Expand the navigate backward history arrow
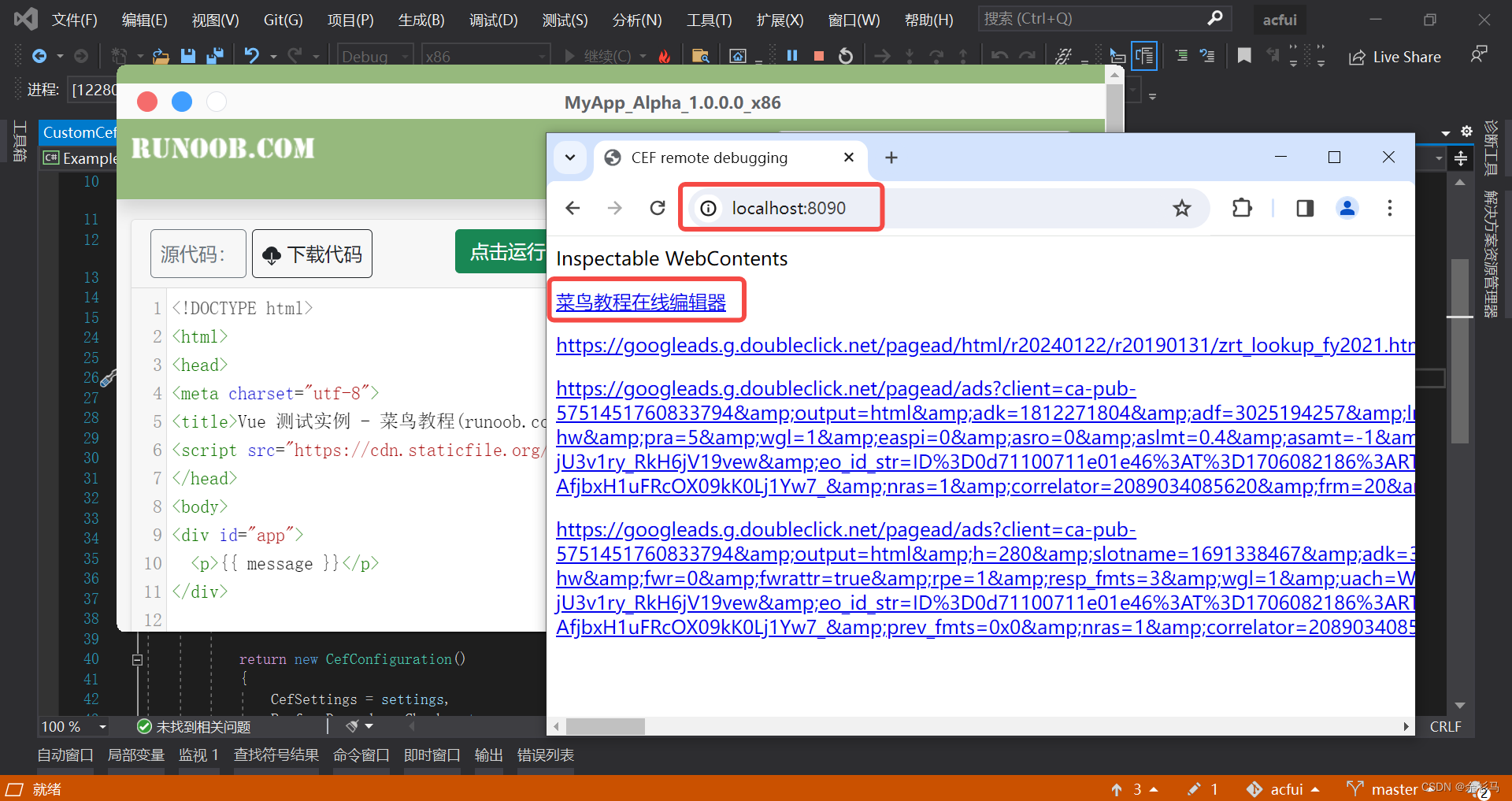The image size is (1512, 801). 61,56
